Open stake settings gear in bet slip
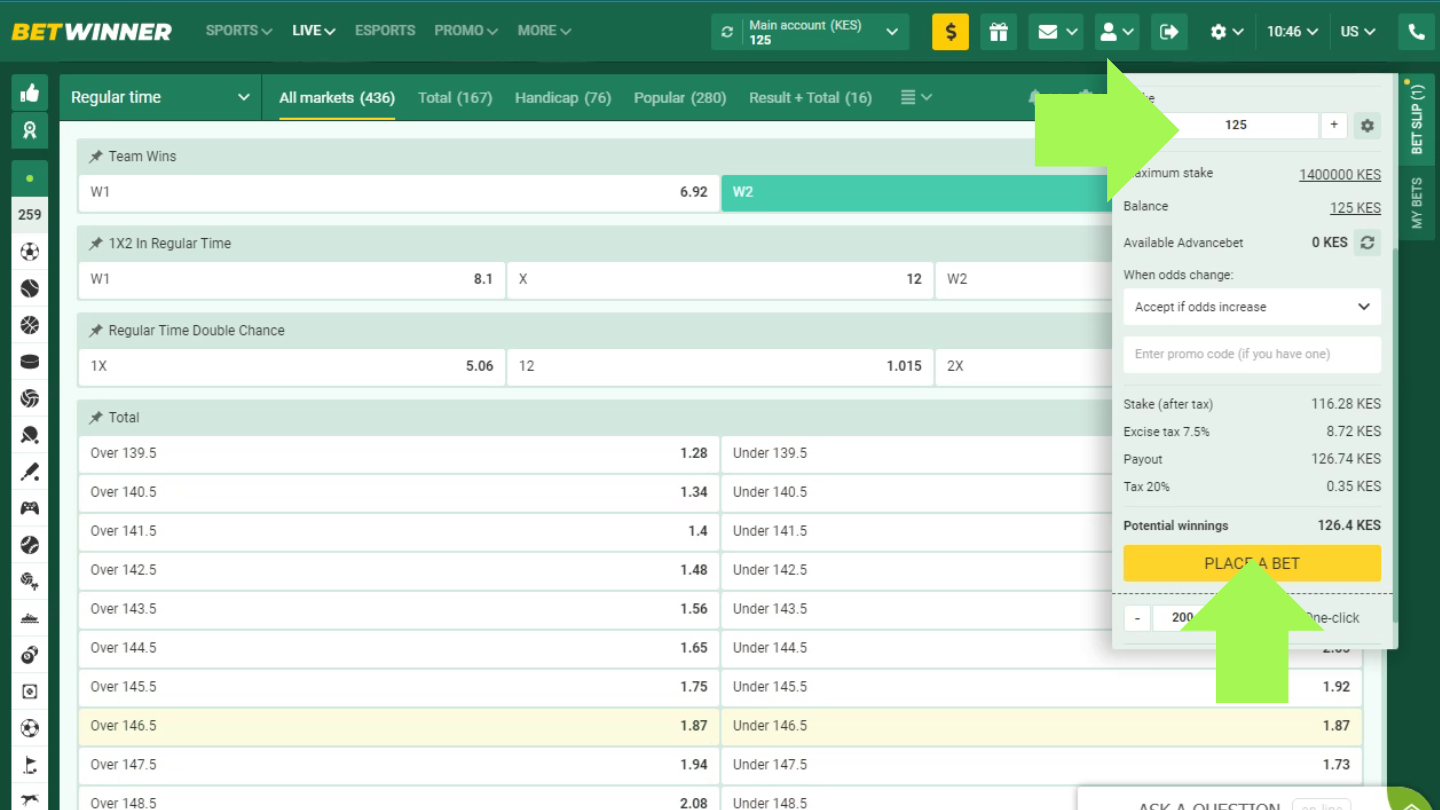This screenshot has height=810, width=1440. [1367, 126]
